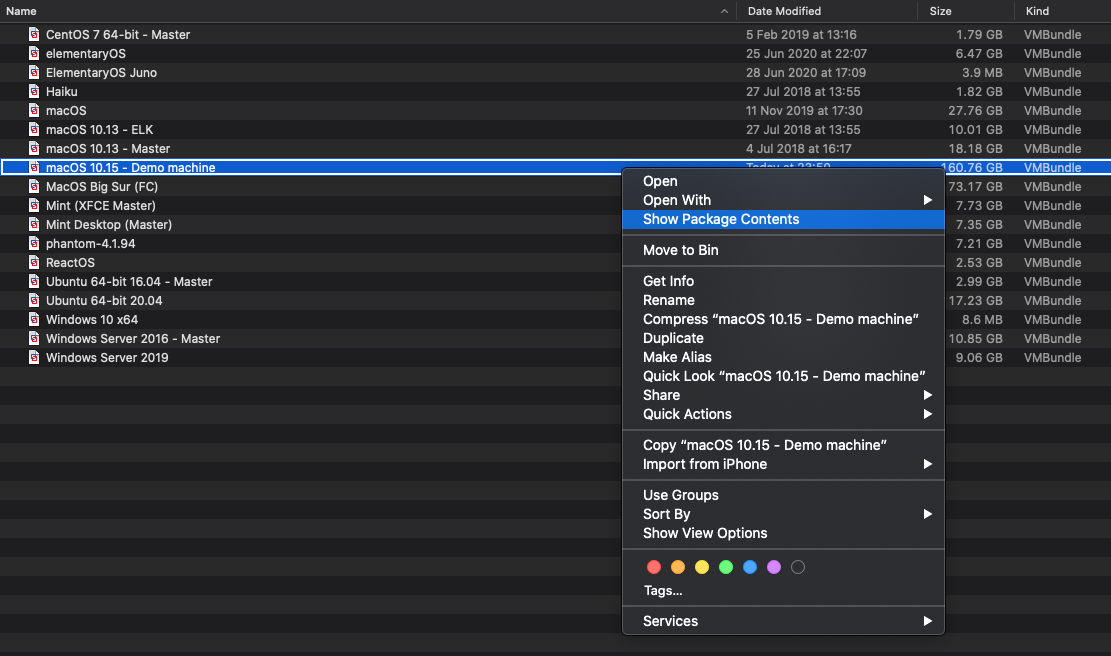Image resolution: width=1111 pixels, height=656 pixels.
Task: Click the "28 Jun 2020 at 17:09" date
Action: [806, 73]
